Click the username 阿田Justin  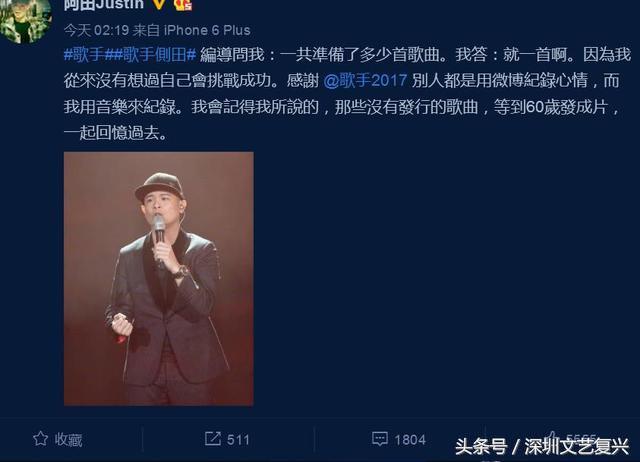[104, 4]
